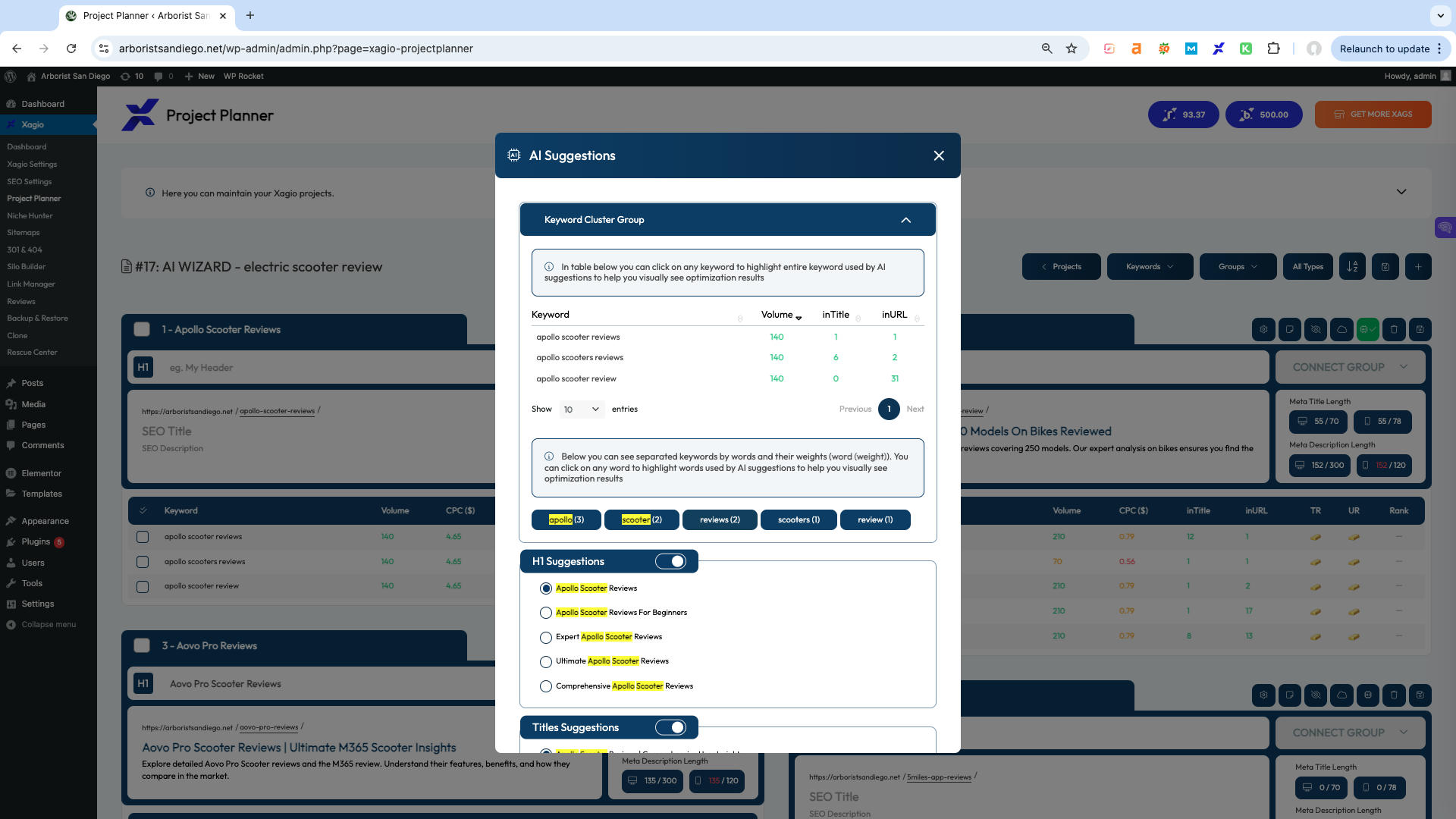Click the 500.00 credits badge
The height and width of the screenshot is (819, 1456).
click(x=1263, y=115)
